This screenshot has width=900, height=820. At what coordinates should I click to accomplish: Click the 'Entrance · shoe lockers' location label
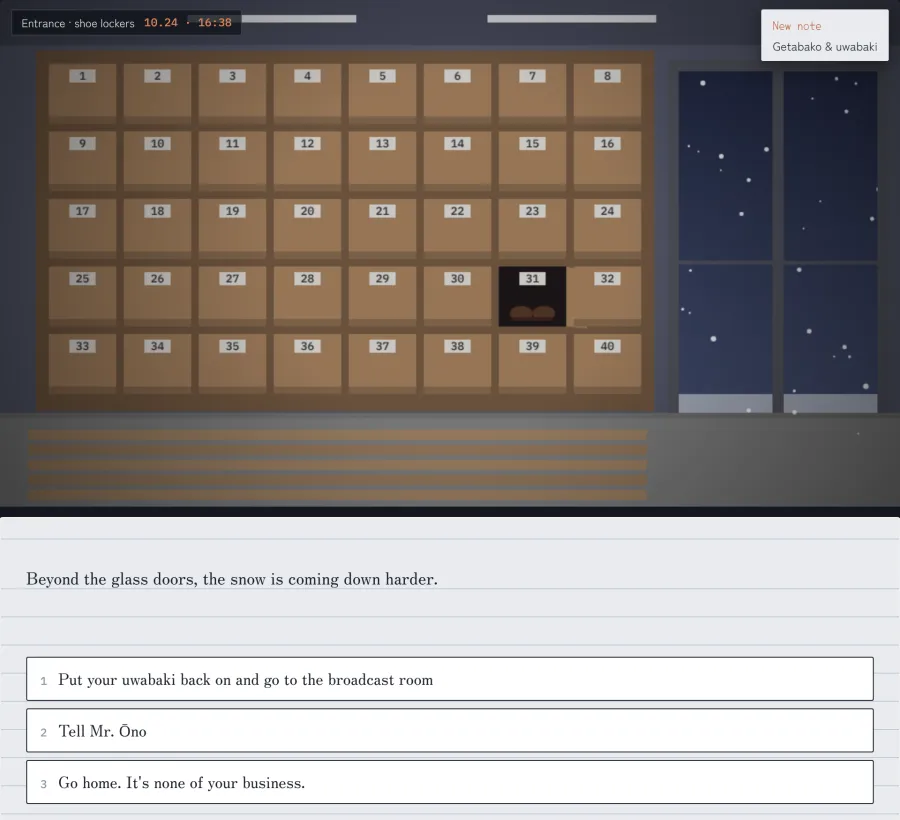(77, 24)
